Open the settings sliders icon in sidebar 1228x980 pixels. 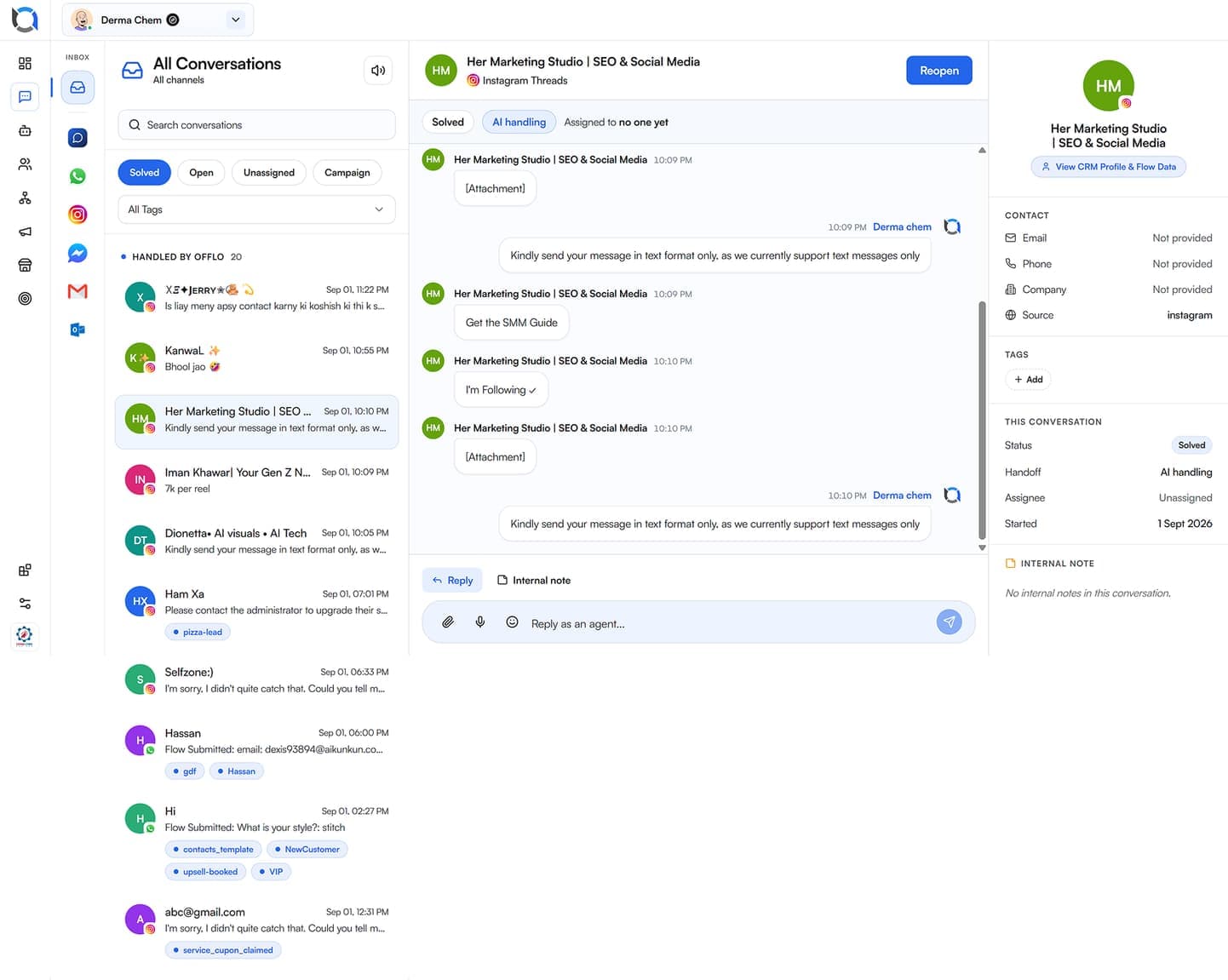tap(25, 604)
